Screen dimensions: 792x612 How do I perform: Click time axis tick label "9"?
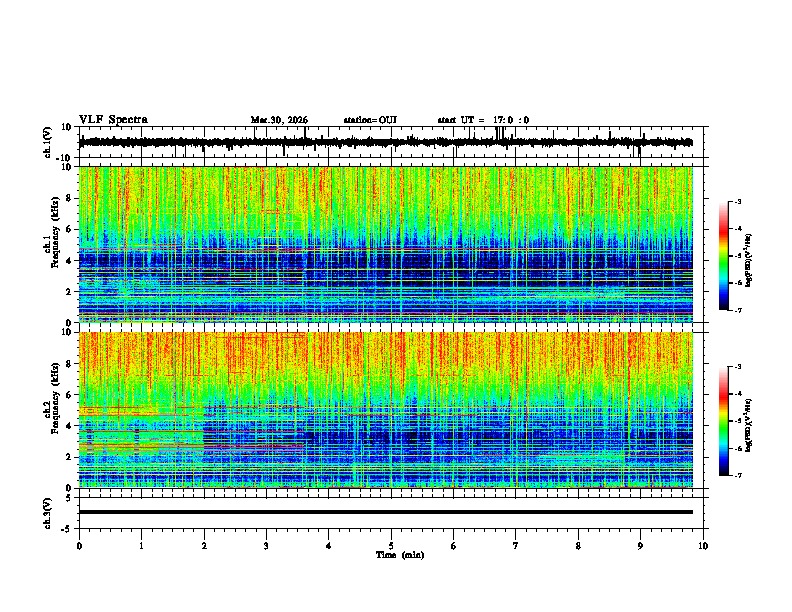640,546
